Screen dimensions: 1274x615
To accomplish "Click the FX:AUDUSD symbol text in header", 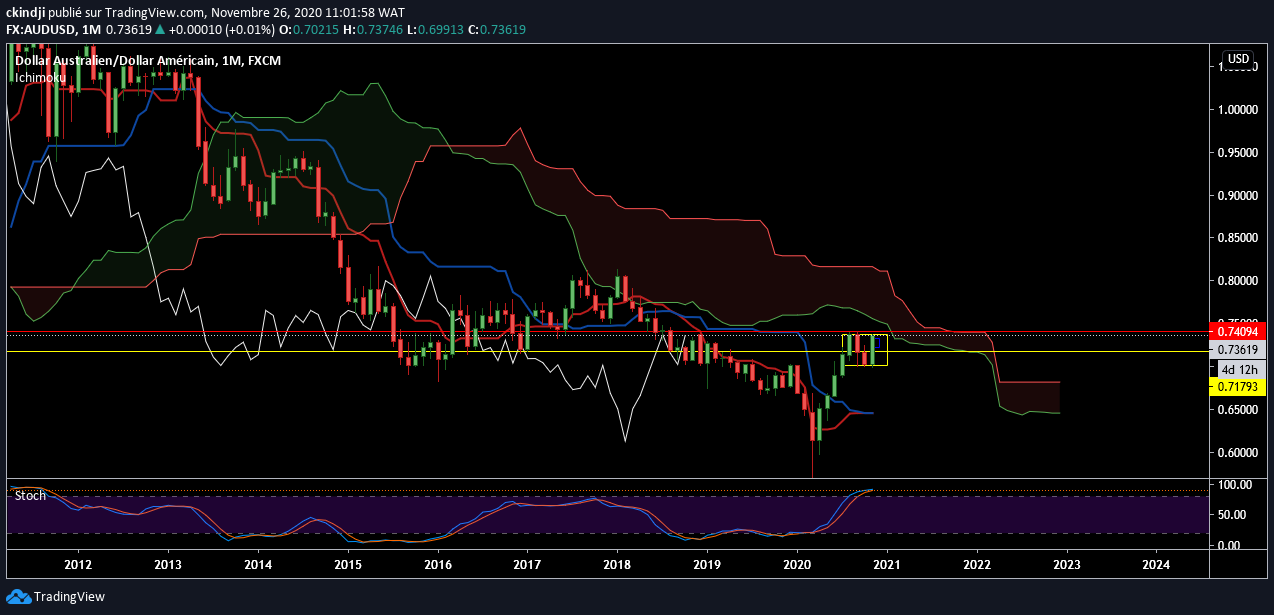I will (39, 28).
